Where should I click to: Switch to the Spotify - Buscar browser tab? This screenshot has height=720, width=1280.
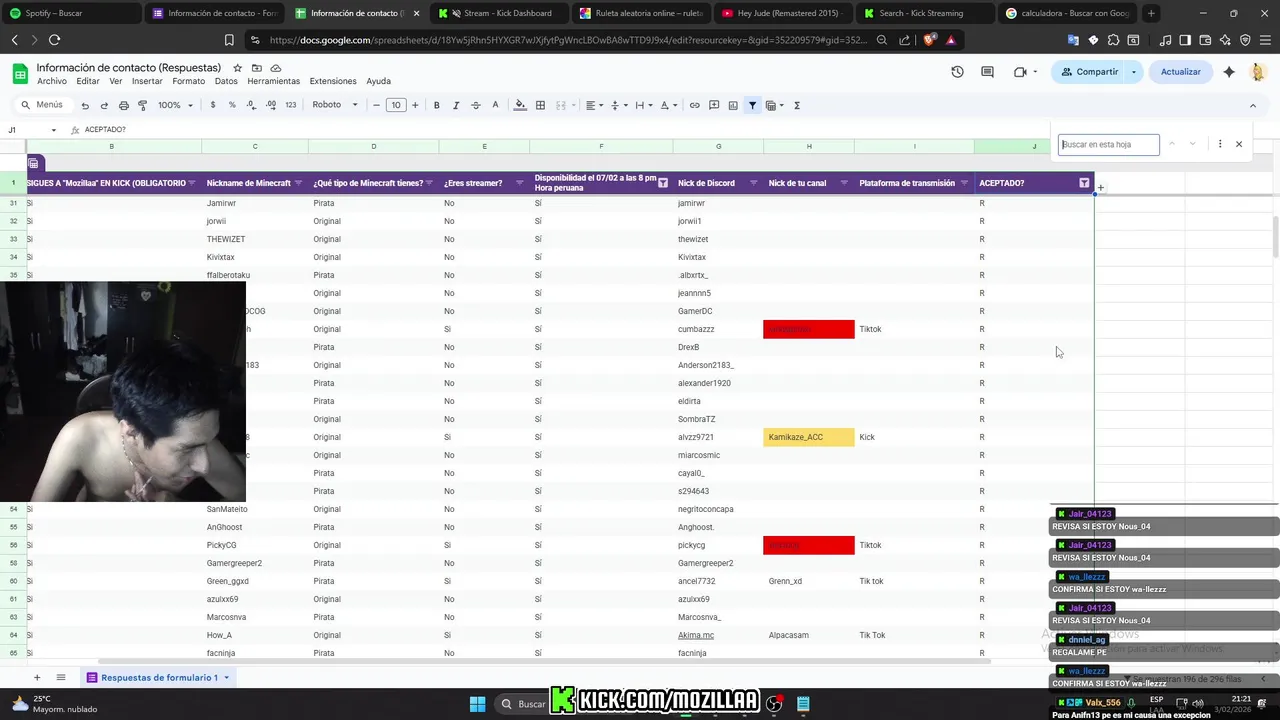72,13
